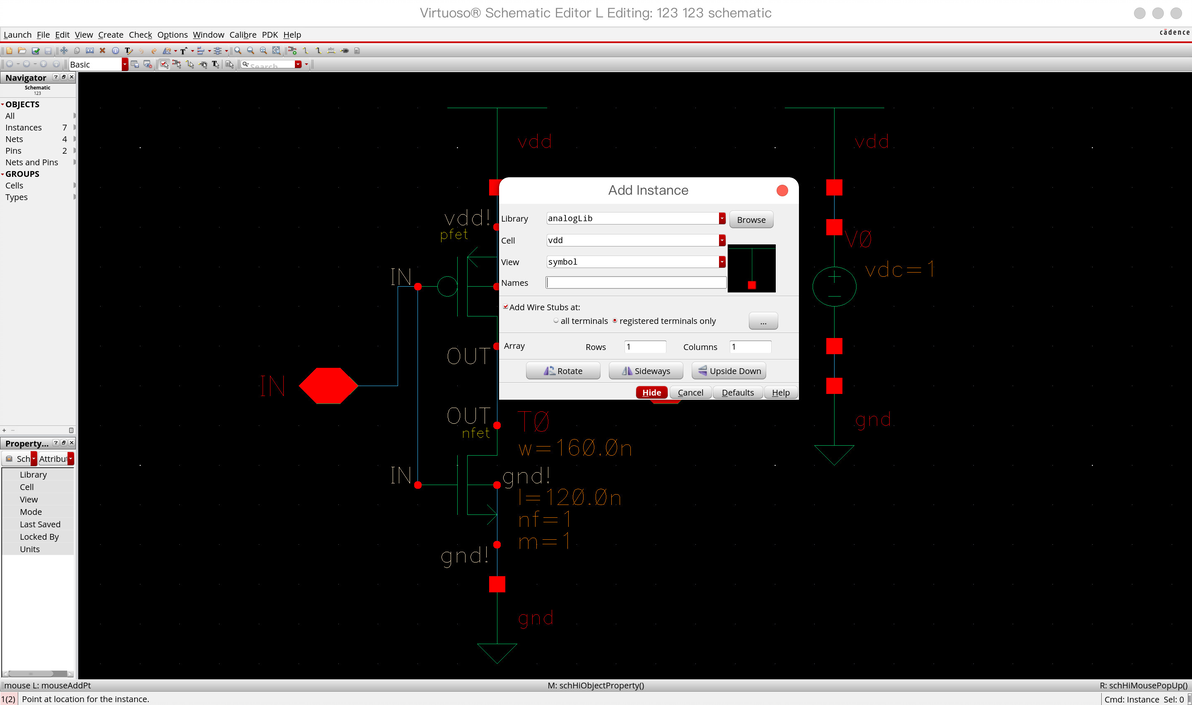Select Nets and Pins row in Navigator
Viewport: 1192px width, 705px height.
[x=38, y=162]
